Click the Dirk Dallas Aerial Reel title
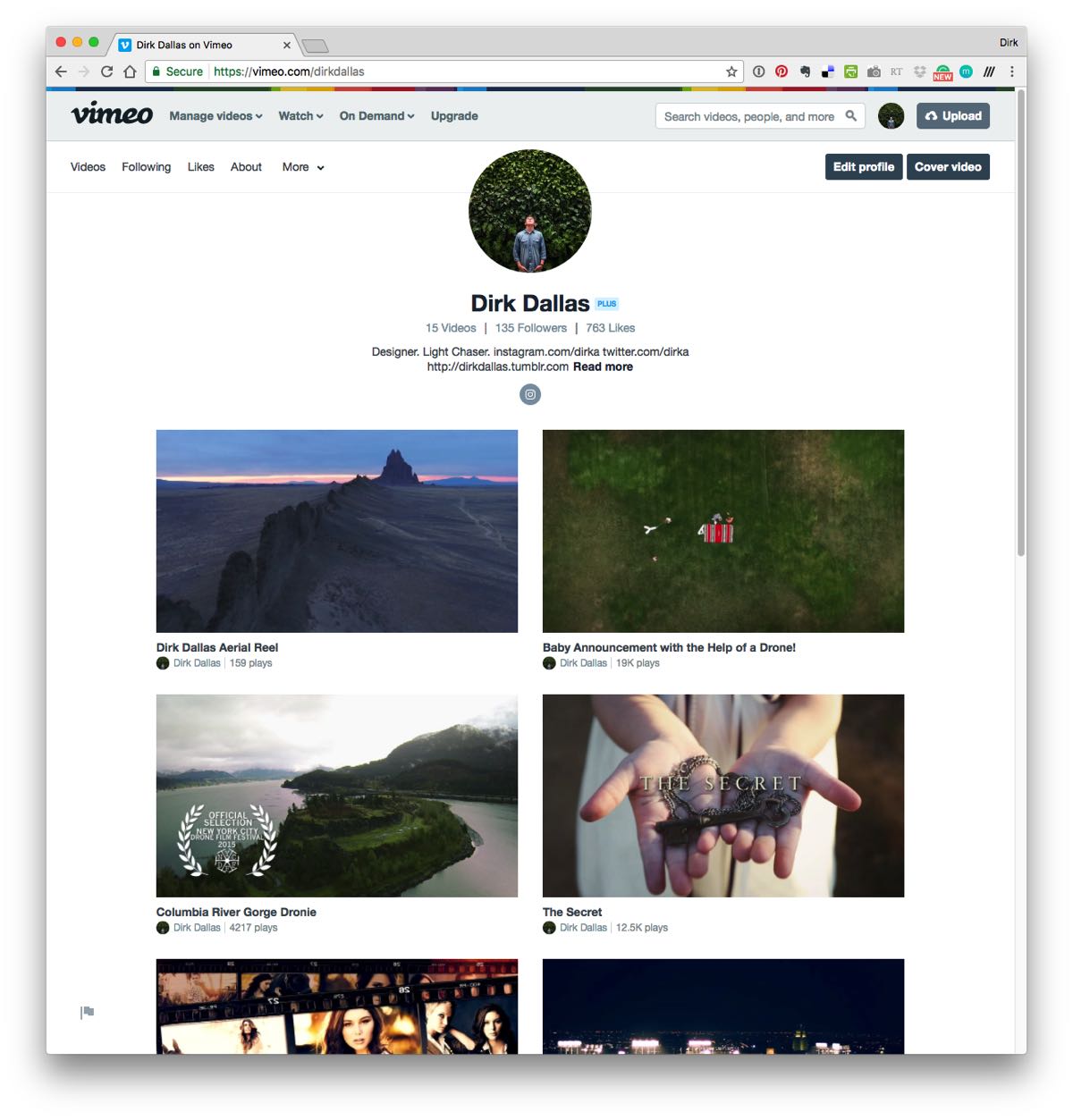This screenshot has height=1120, width=1073. 217,648
